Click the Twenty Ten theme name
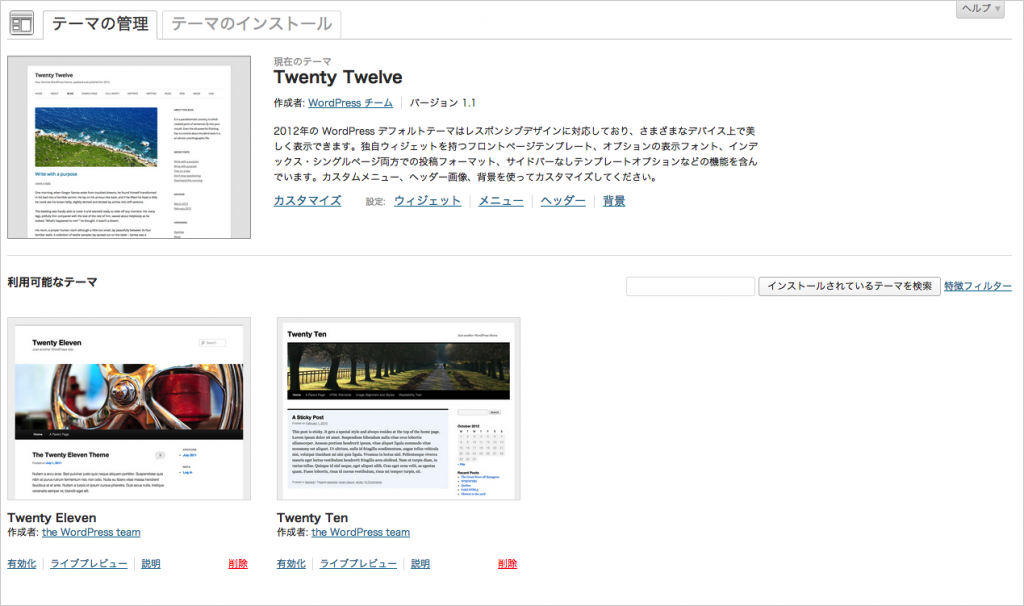This screenshot has height=606, width=1024. pos(312,517)
